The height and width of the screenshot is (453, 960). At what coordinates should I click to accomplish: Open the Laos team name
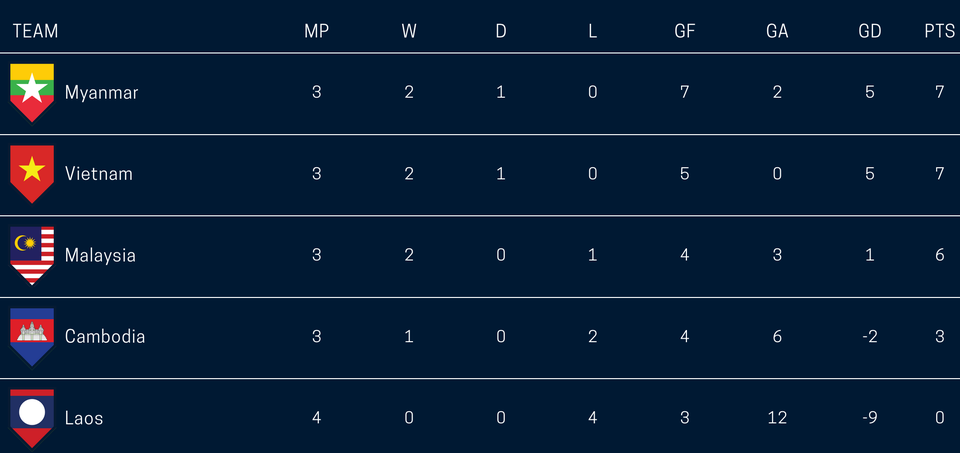(x=84, y=417)
